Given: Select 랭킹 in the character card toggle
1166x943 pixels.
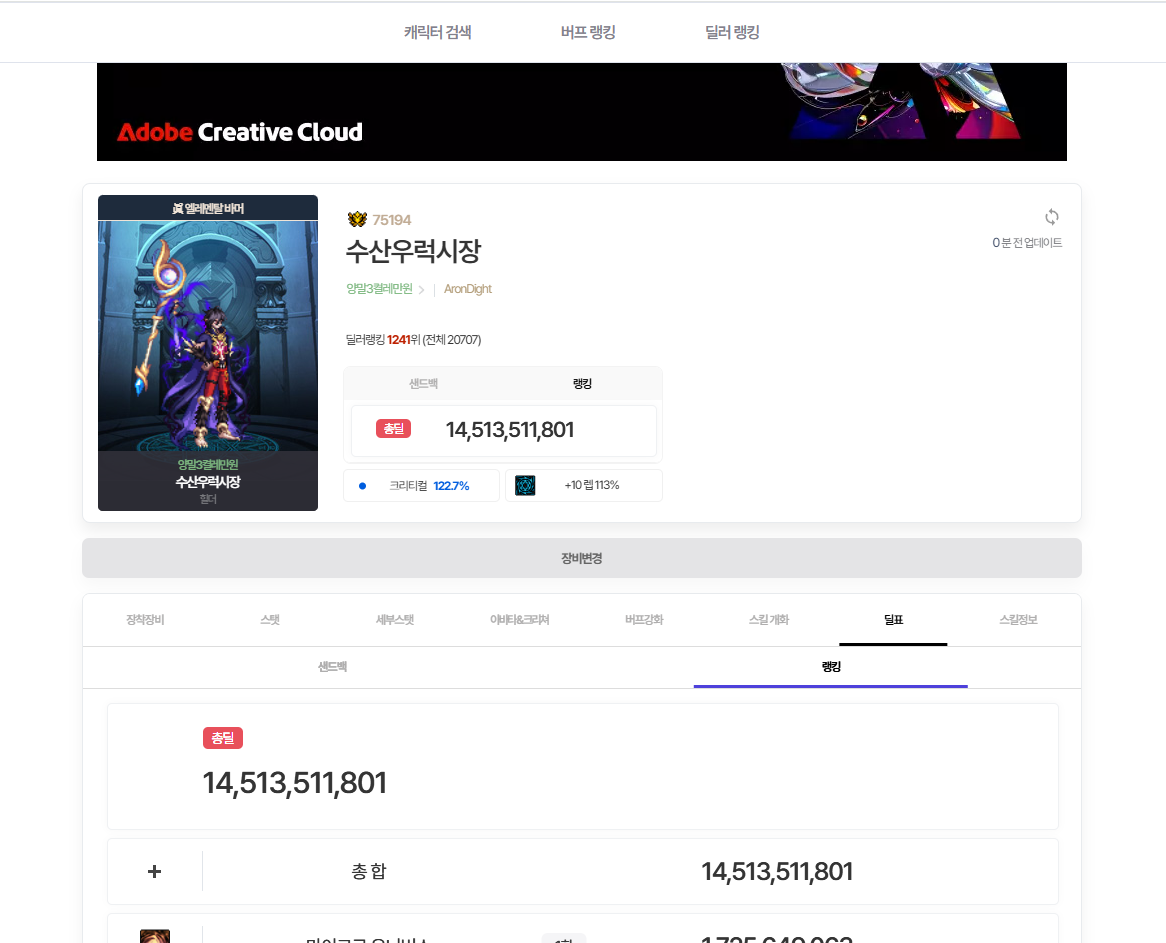Looking at the screenshot, I should 582,384.
